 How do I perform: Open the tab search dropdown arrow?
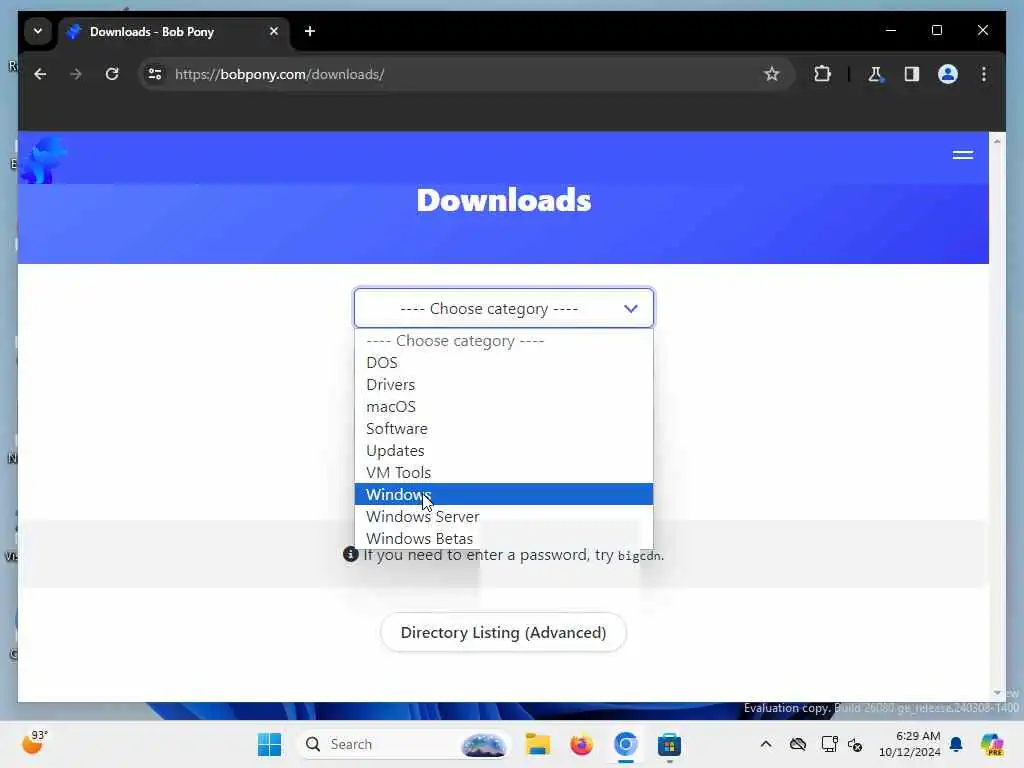(x=38, y=31)
